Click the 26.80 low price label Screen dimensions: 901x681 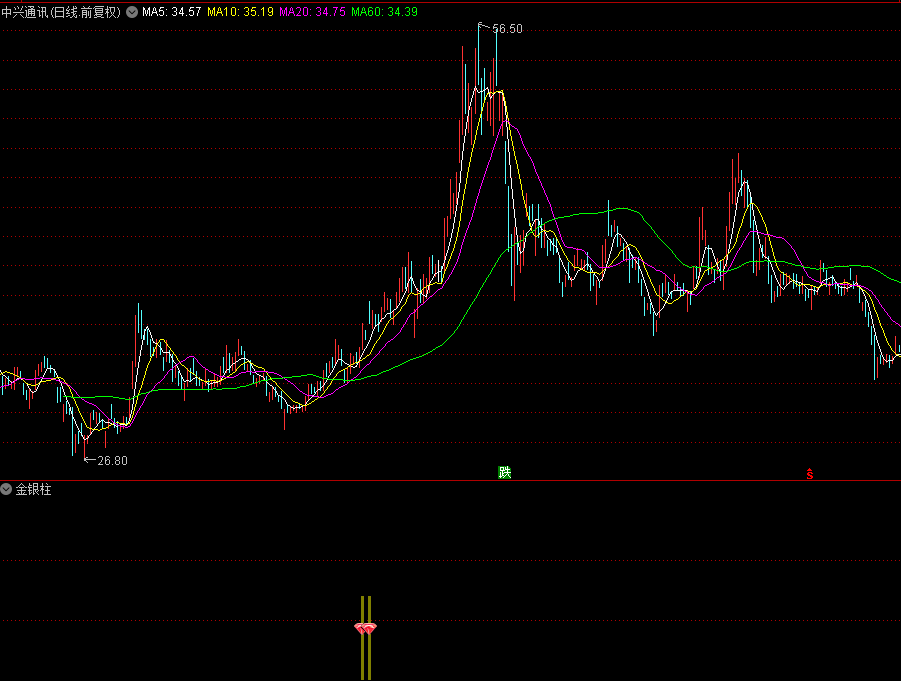(113, 460)
